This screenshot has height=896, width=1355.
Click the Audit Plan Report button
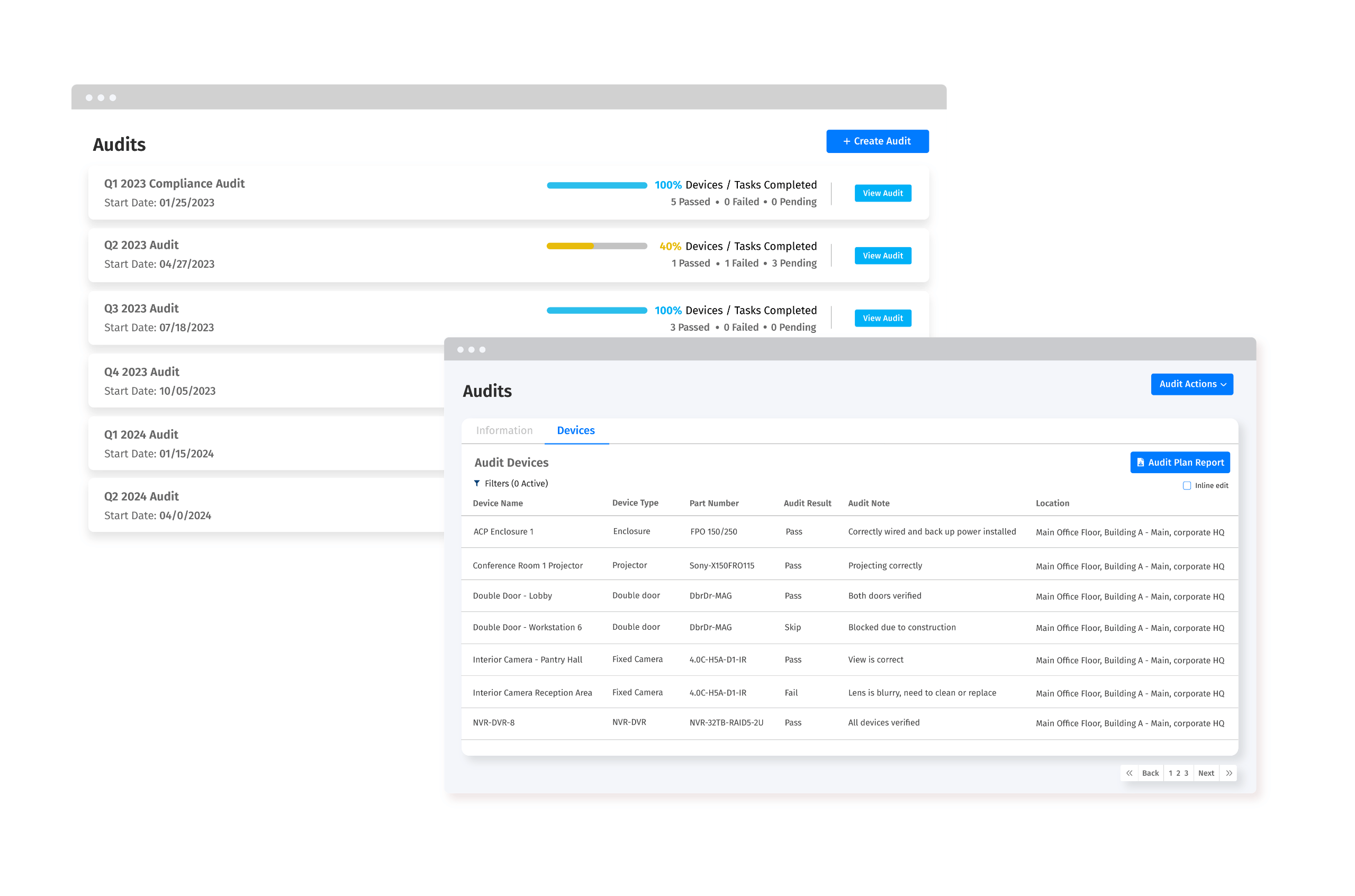[x=1180, y=462]
